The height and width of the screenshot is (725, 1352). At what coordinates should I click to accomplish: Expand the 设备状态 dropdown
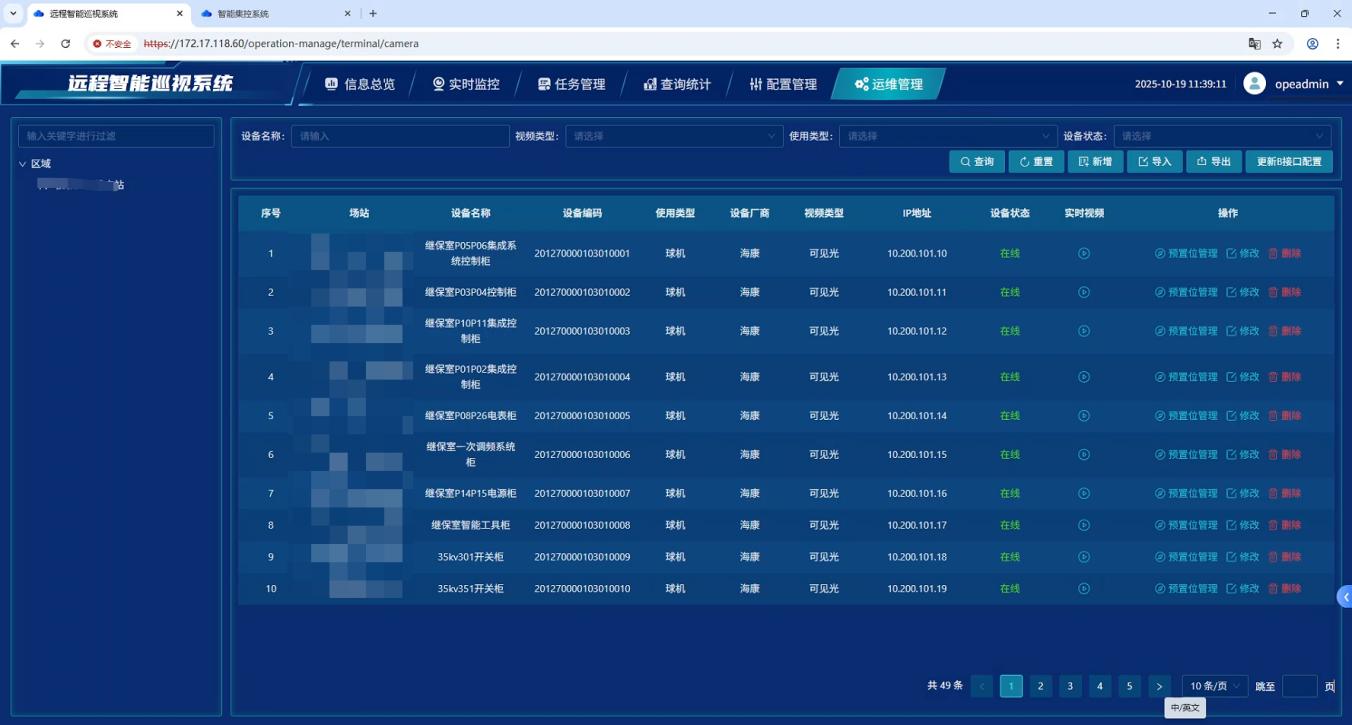(1221, 136)
